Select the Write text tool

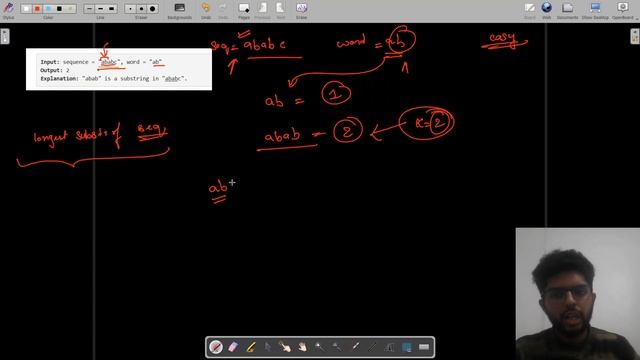click(x=389, y=347)
